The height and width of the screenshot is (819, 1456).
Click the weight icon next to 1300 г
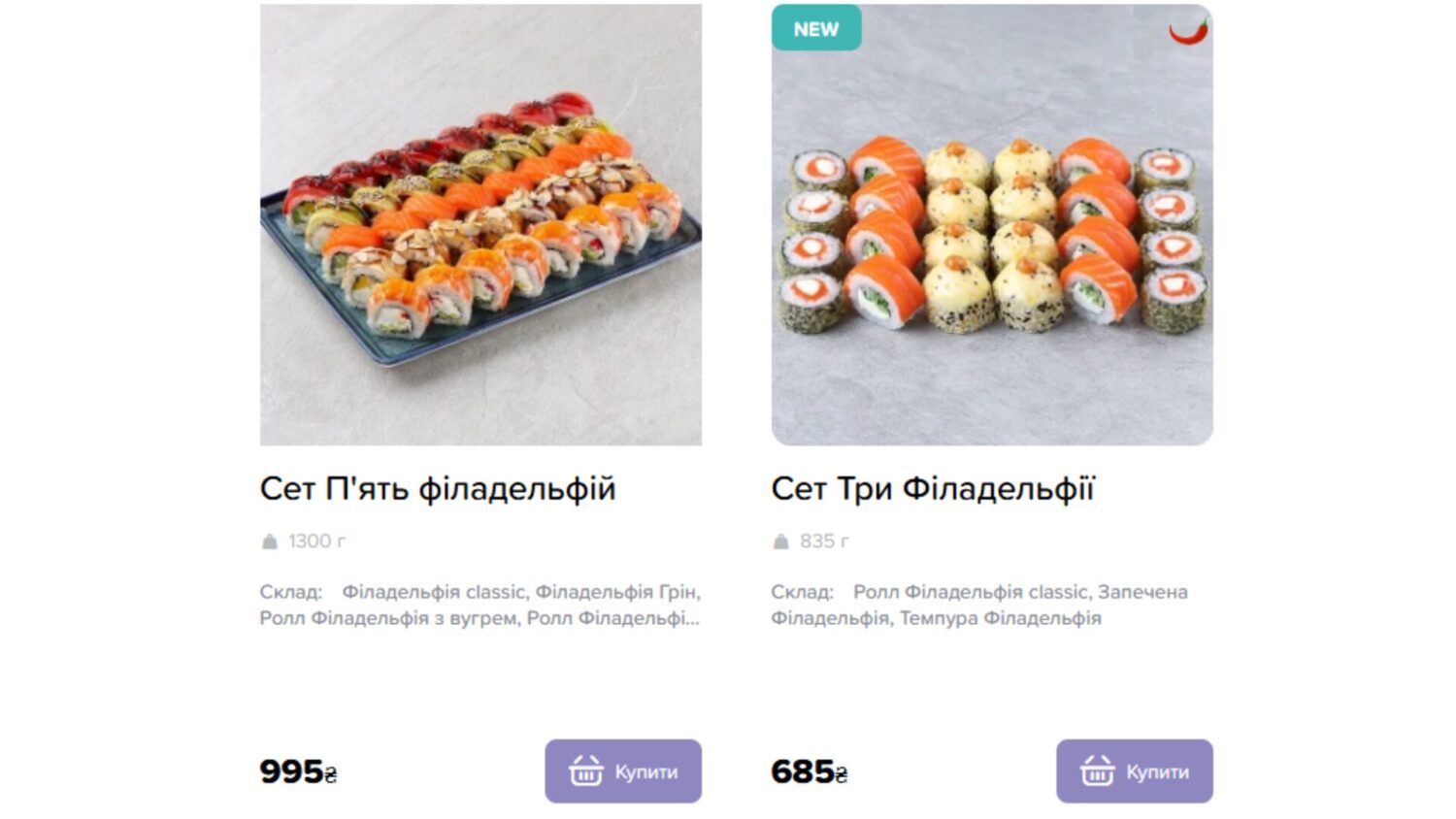point(270,541)
